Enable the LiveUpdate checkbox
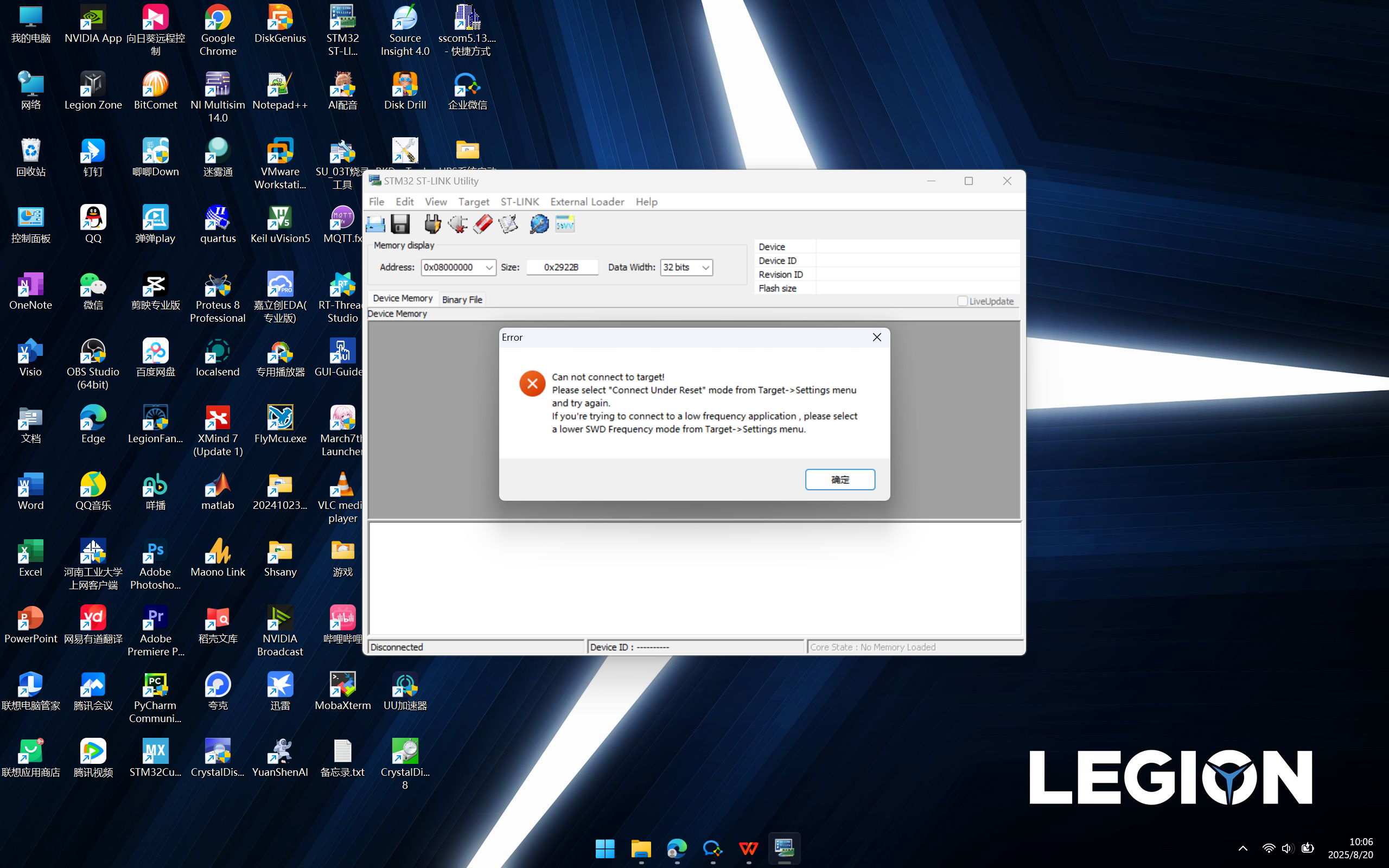 pyautogui.click(x=962, y=301)
